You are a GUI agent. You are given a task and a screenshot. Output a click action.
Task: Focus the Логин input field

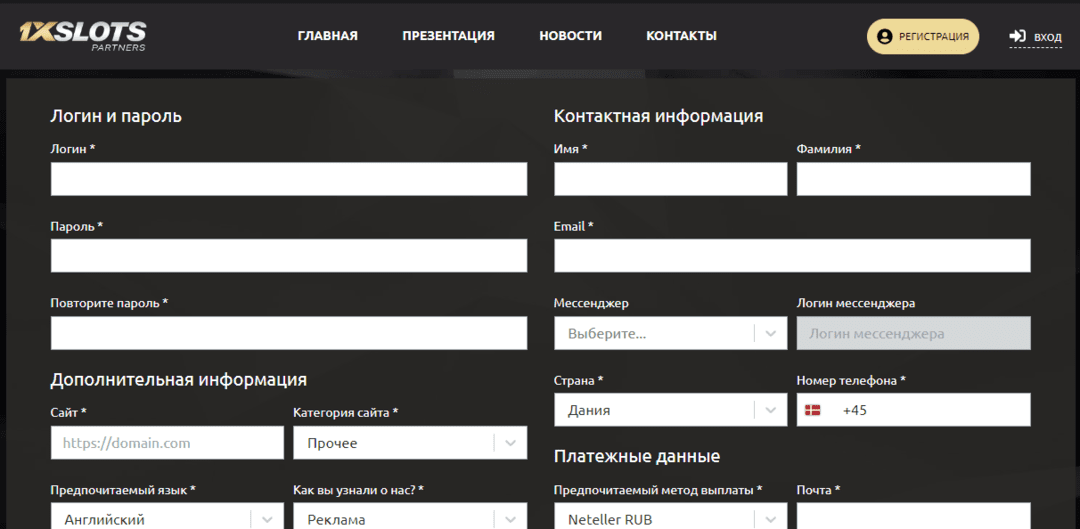[289, 179]
